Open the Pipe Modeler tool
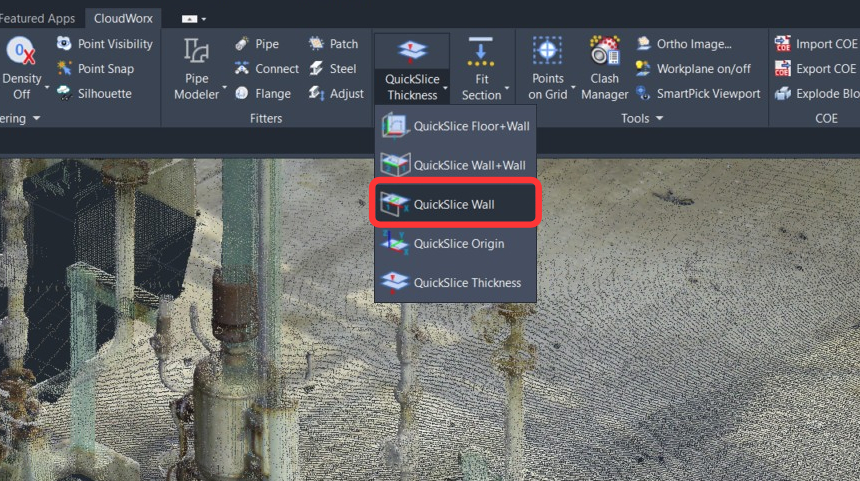The image size is (860, 481). 196,69
